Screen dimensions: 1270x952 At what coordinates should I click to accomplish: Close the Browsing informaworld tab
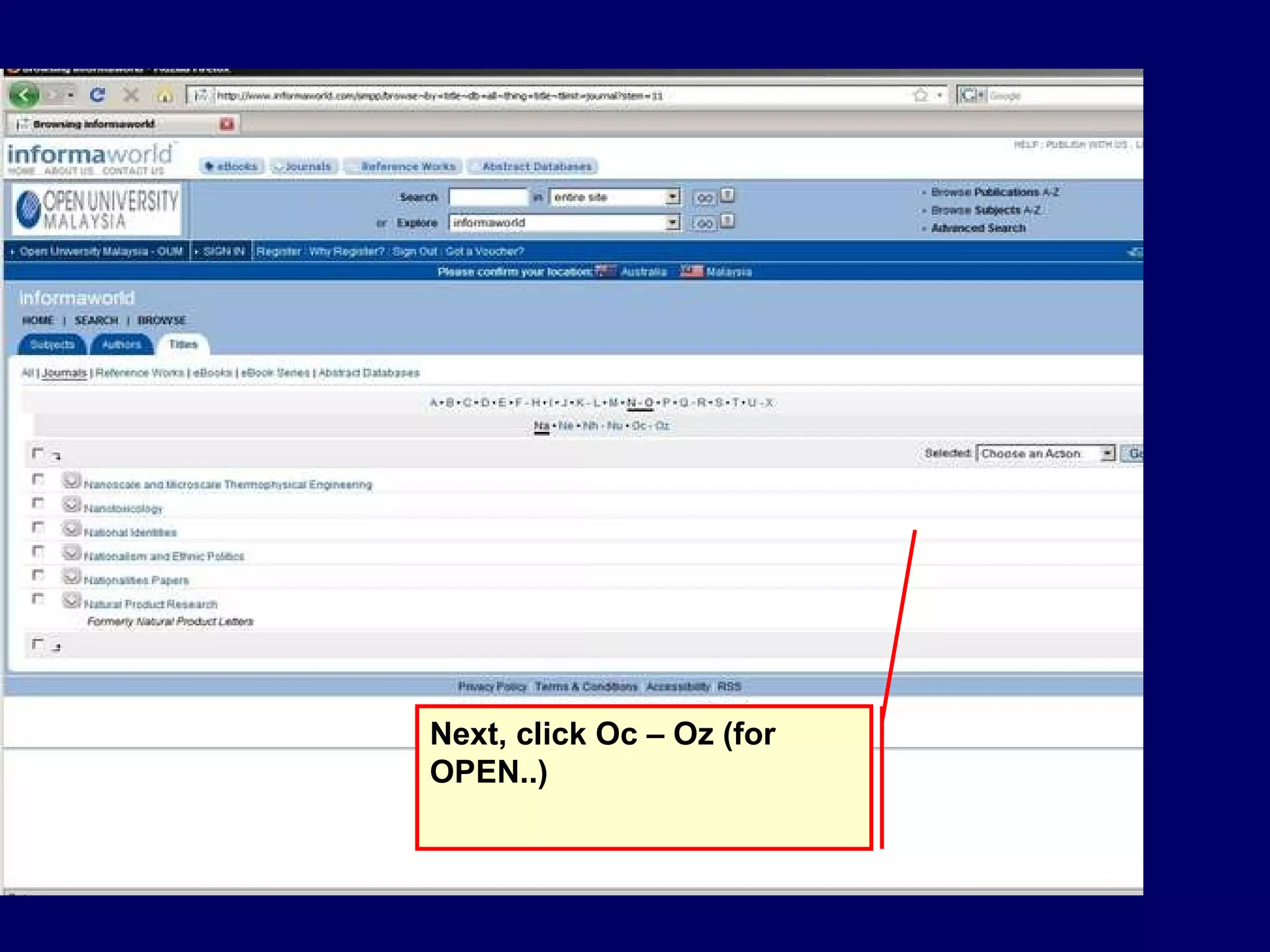tap(227, 124)
